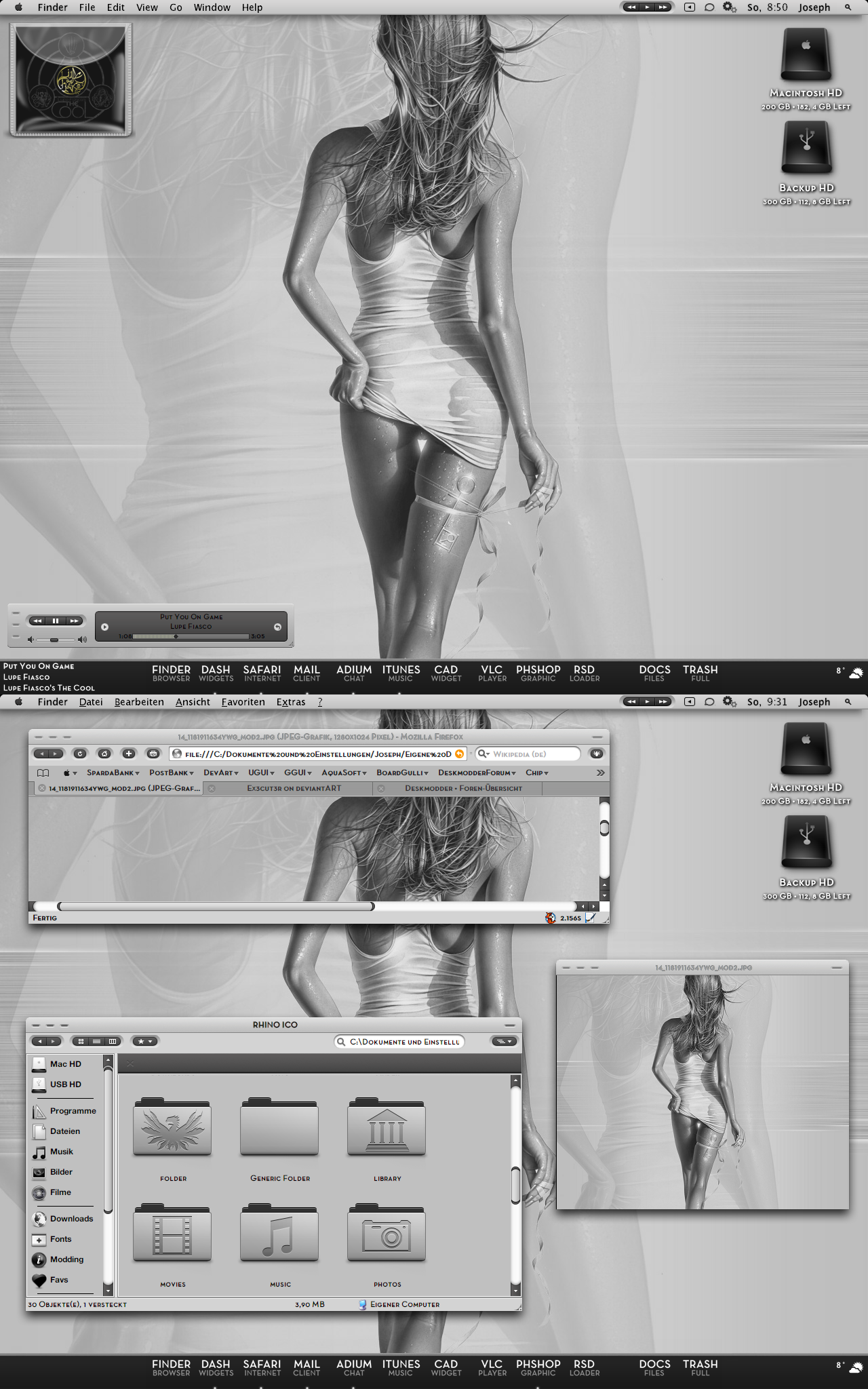Viewport: 868px width, 1389px height.
Task: Adjust the music player volume slider
Action: tap(56, 640)
